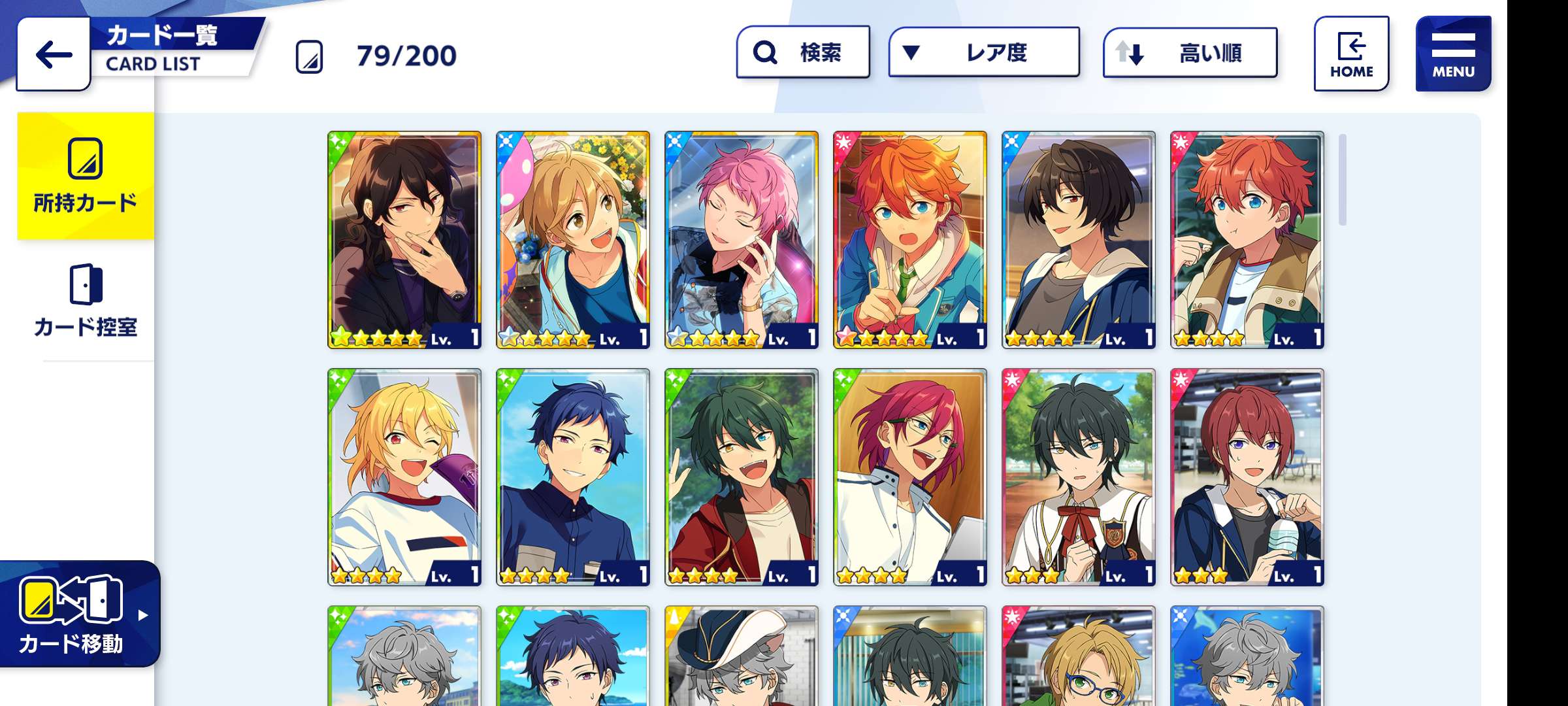Click the card list vertical scrollbar
Screen dimensions: 1568x706
point(1343,180)
